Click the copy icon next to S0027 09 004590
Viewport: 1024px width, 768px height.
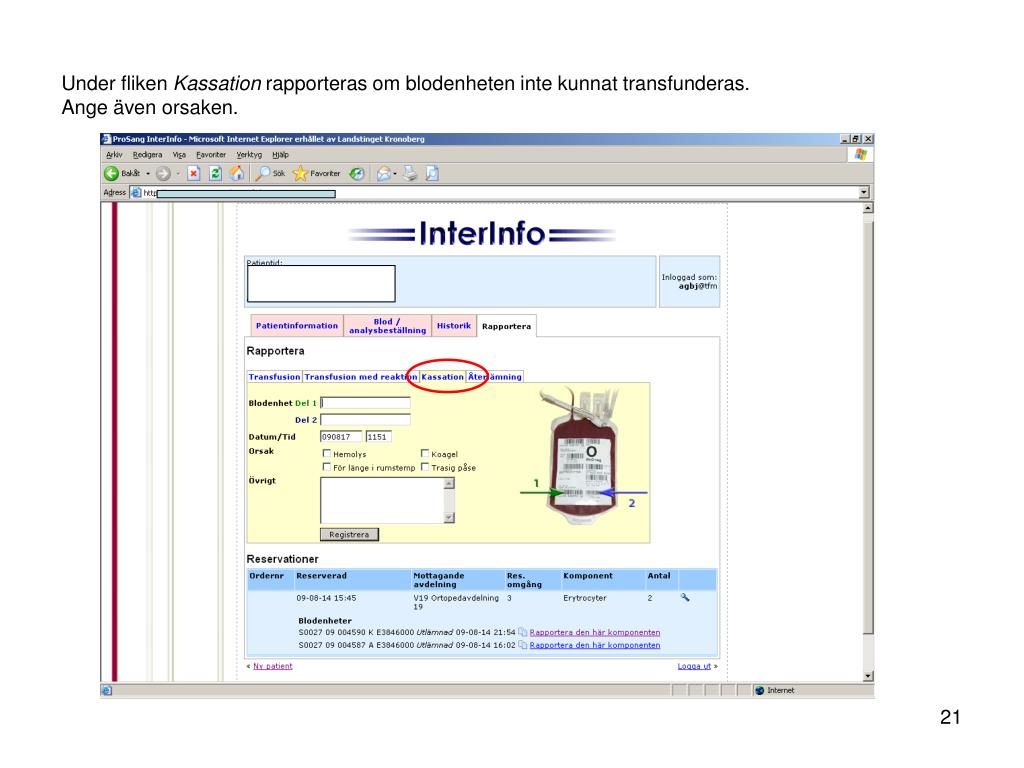(x=522, y=632)
